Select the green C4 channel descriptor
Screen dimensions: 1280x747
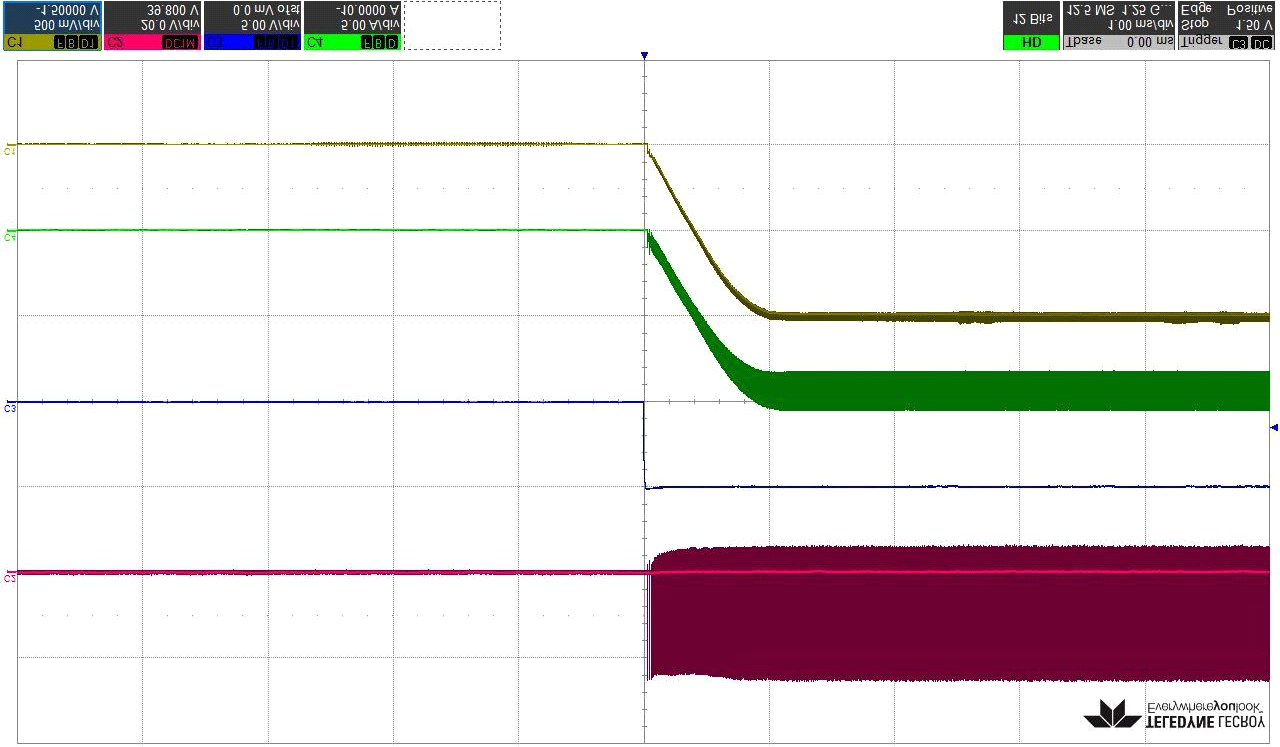pos(352,25)
